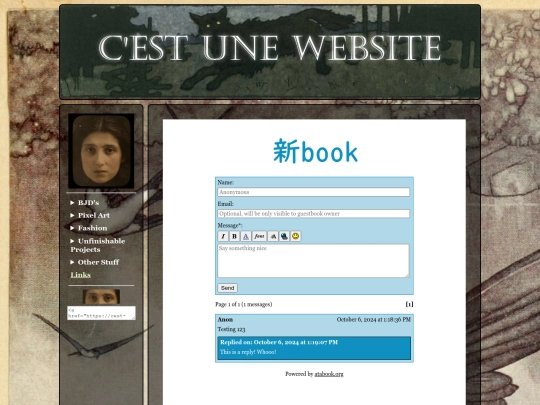Click the C'est Une Website header title
Image resolution: width=540 pixels, height=405 pixels.
point(270,48)
